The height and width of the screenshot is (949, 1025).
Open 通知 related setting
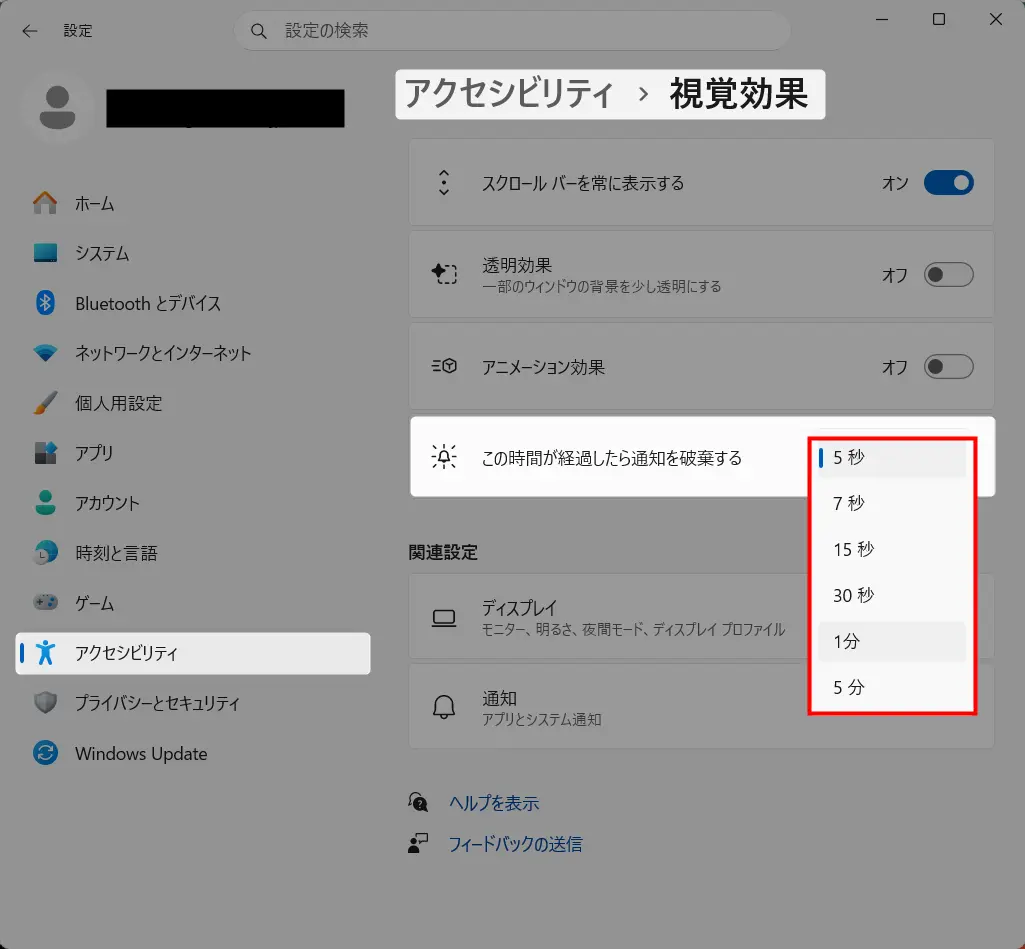701,707
